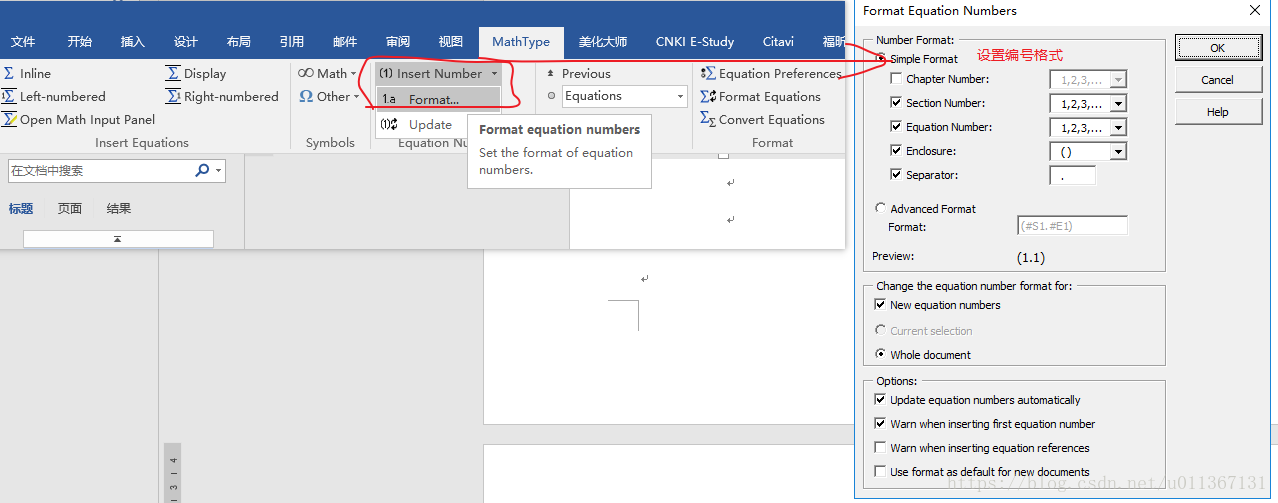
Task: Open Equation Preferences
Action: (x=771, y=73)
